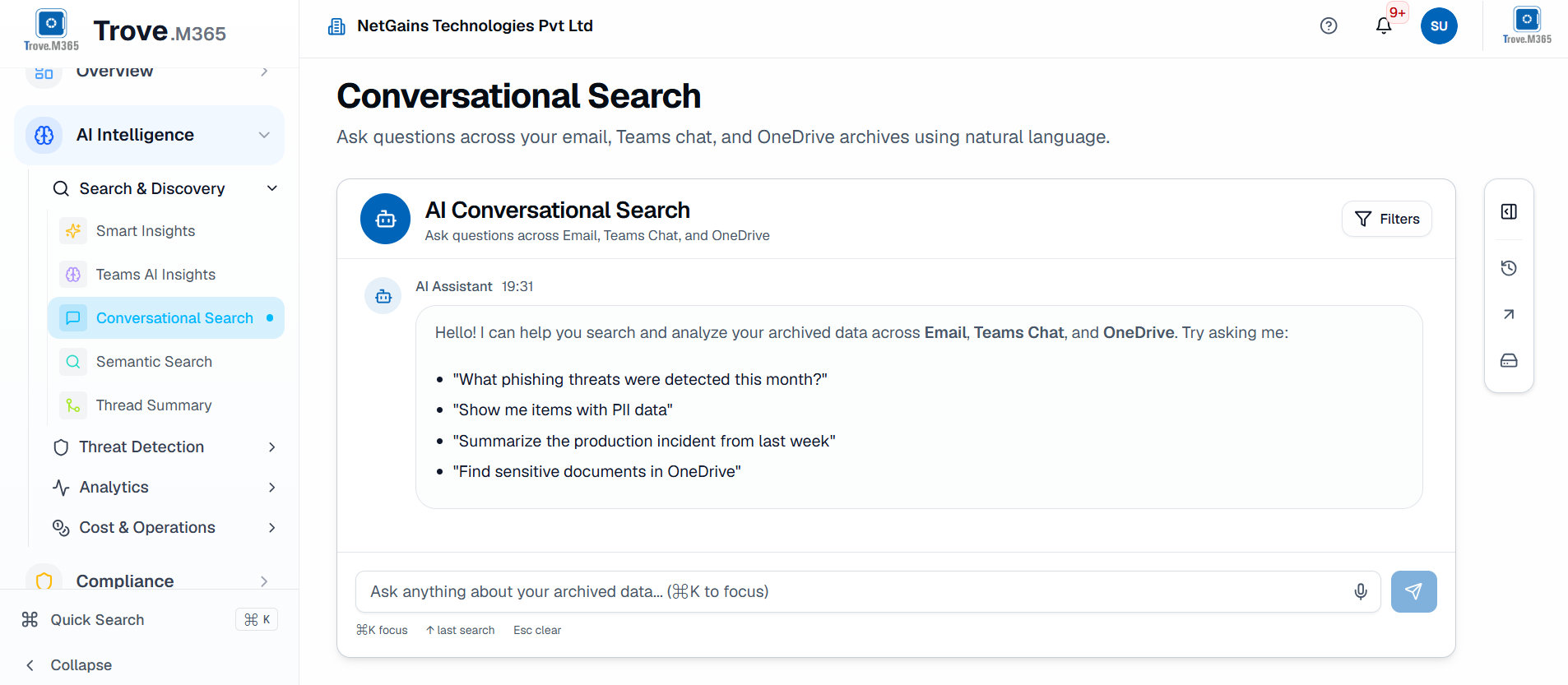Image resolution: width=1568 pixels, height=685 pixels.
Task: Start voice input with microphone icon
Action: (1361, 592)
